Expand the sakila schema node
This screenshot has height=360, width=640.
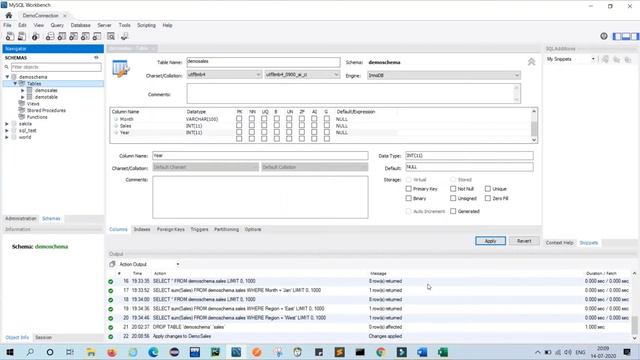click(7, 124)
